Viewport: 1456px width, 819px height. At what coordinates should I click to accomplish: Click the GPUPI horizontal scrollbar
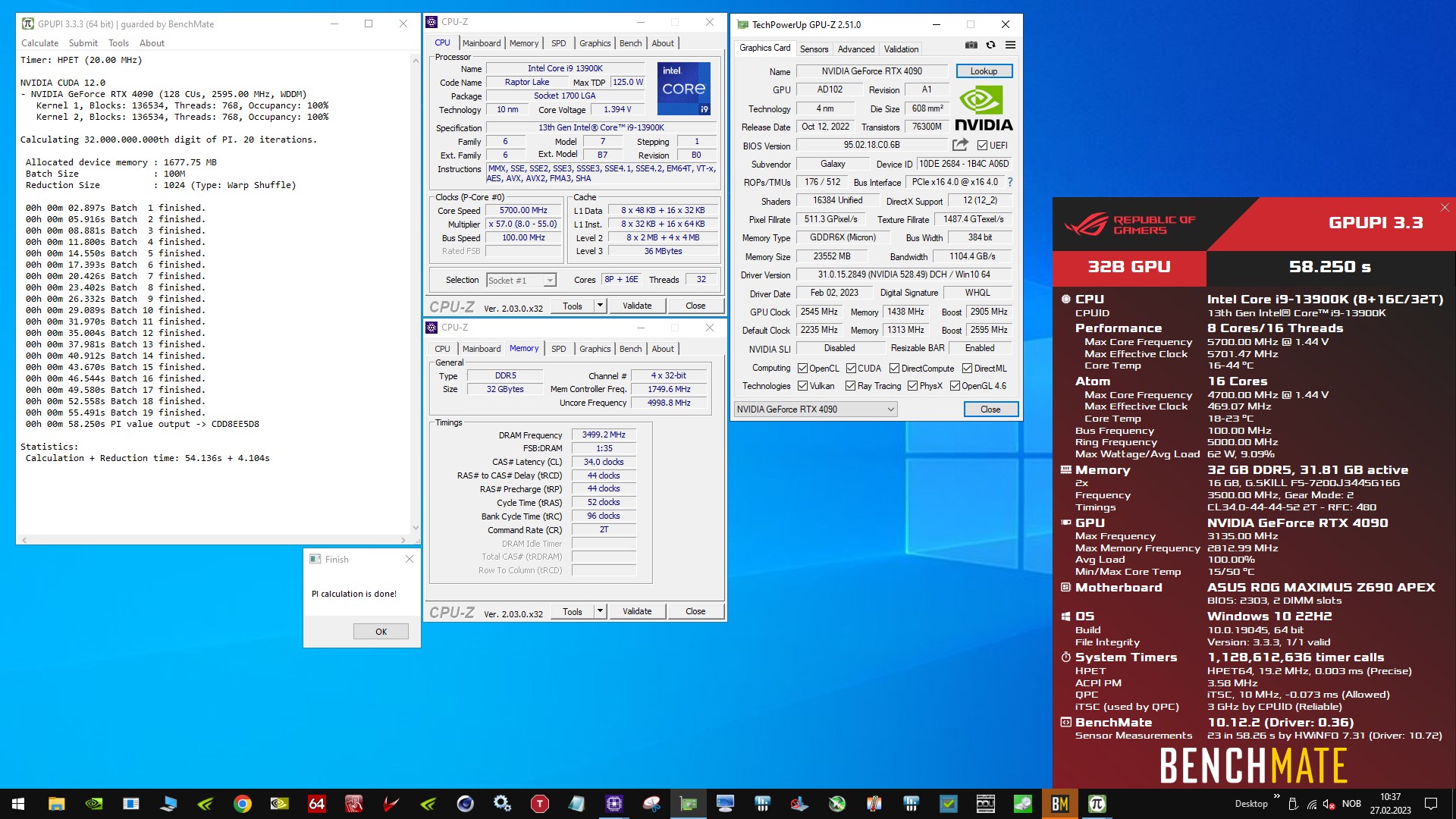tap(215, 540)
